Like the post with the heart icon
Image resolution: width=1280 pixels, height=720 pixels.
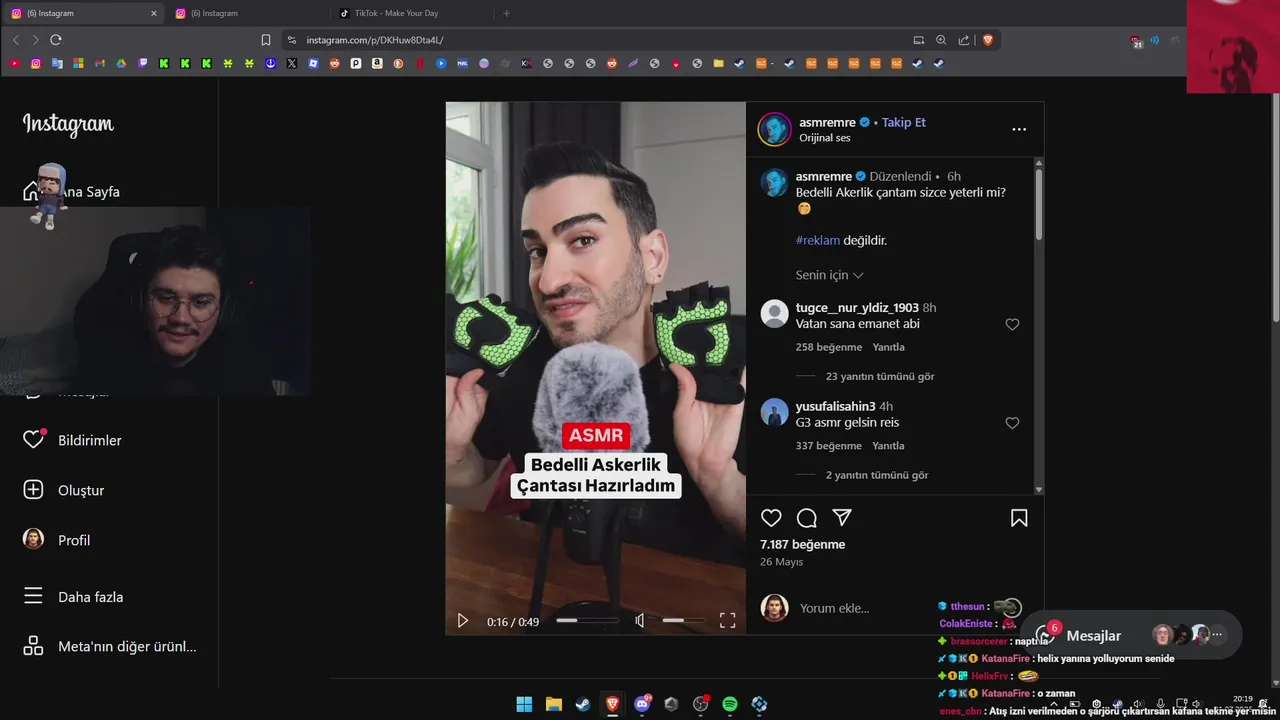pyautogui.click(x=771, y=518)
